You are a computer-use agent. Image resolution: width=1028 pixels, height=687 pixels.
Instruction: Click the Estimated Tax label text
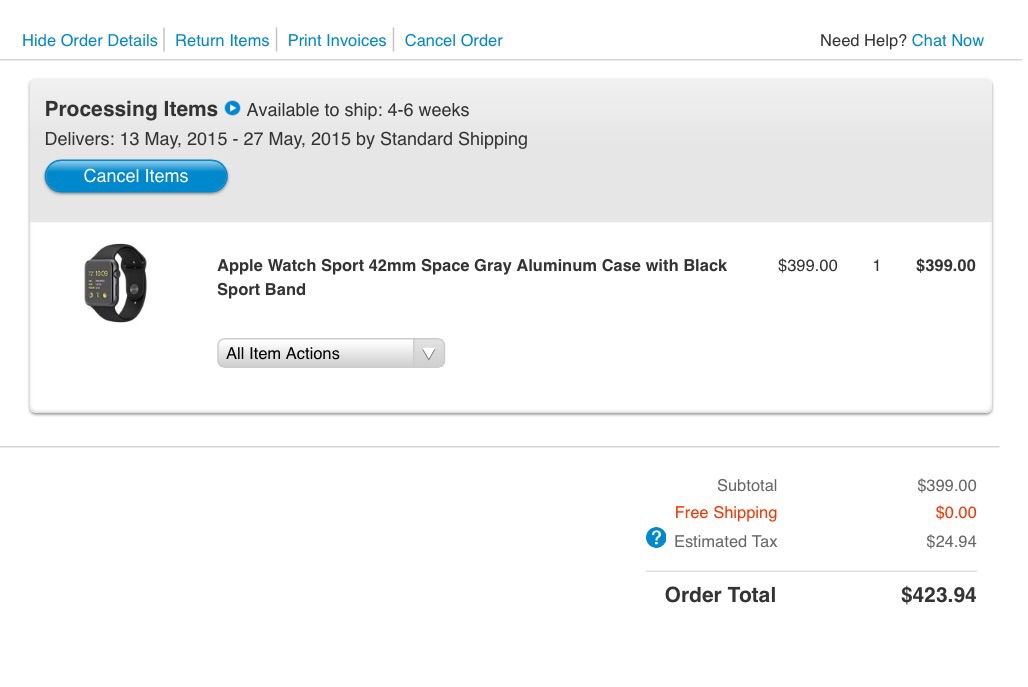click(725, 541)
